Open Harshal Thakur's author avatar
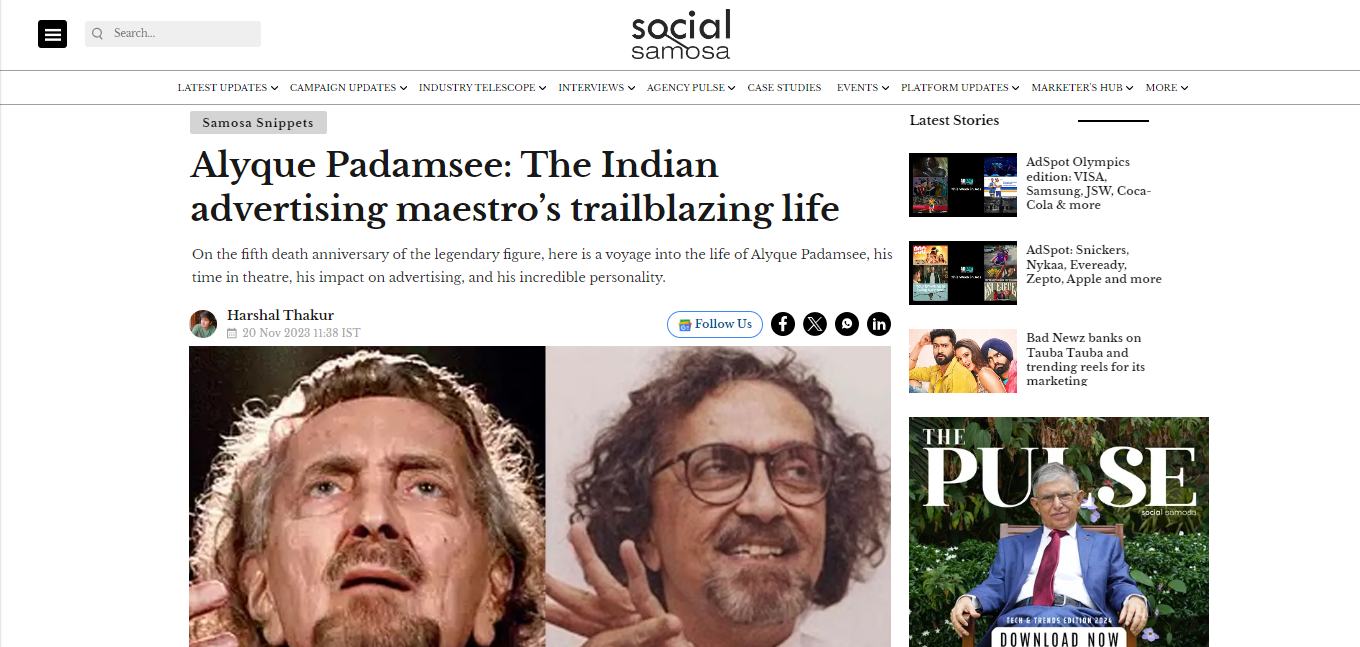1360x647 pixels. tap(203, 324)
